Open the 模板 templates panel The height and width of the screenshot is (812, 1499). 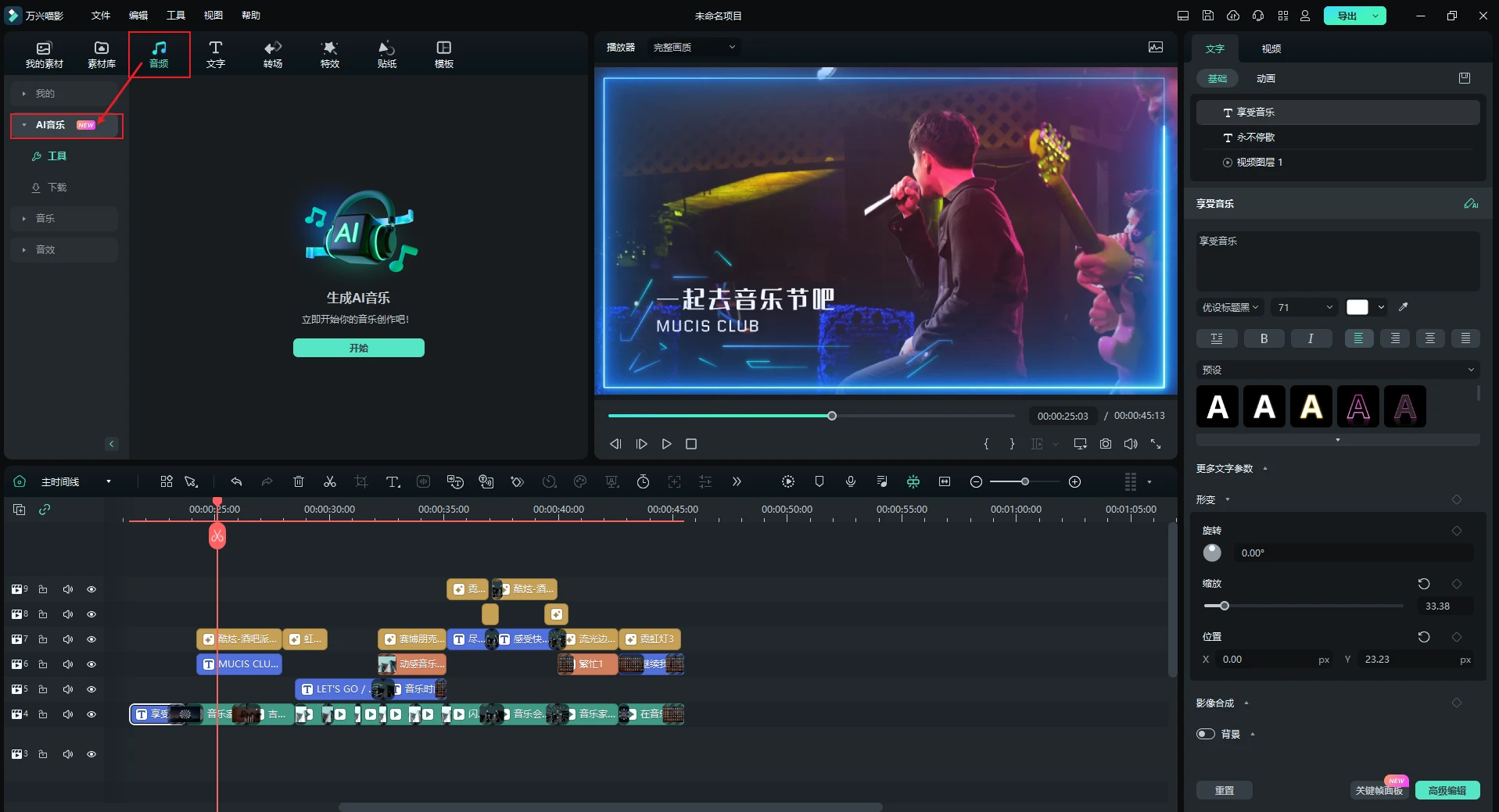click(444, 55)
